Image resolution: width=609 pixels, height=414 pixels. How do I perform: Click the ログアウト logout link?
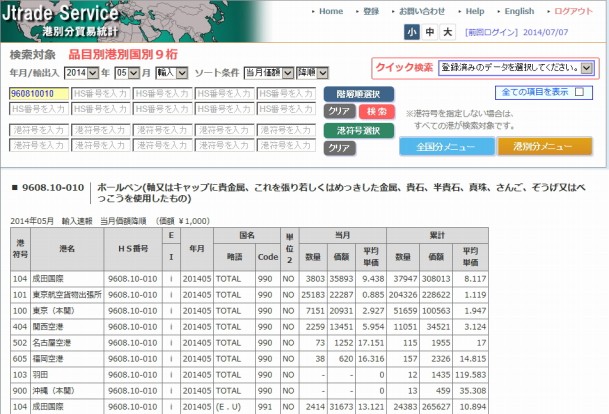point(573,11)
